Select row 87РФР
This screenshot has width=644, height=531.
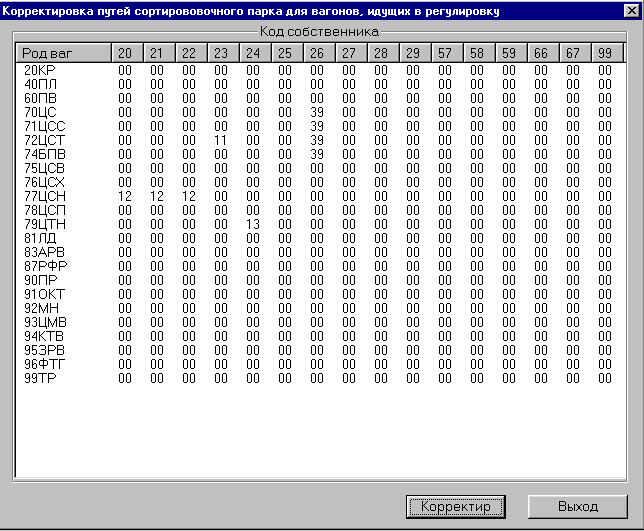320,266
